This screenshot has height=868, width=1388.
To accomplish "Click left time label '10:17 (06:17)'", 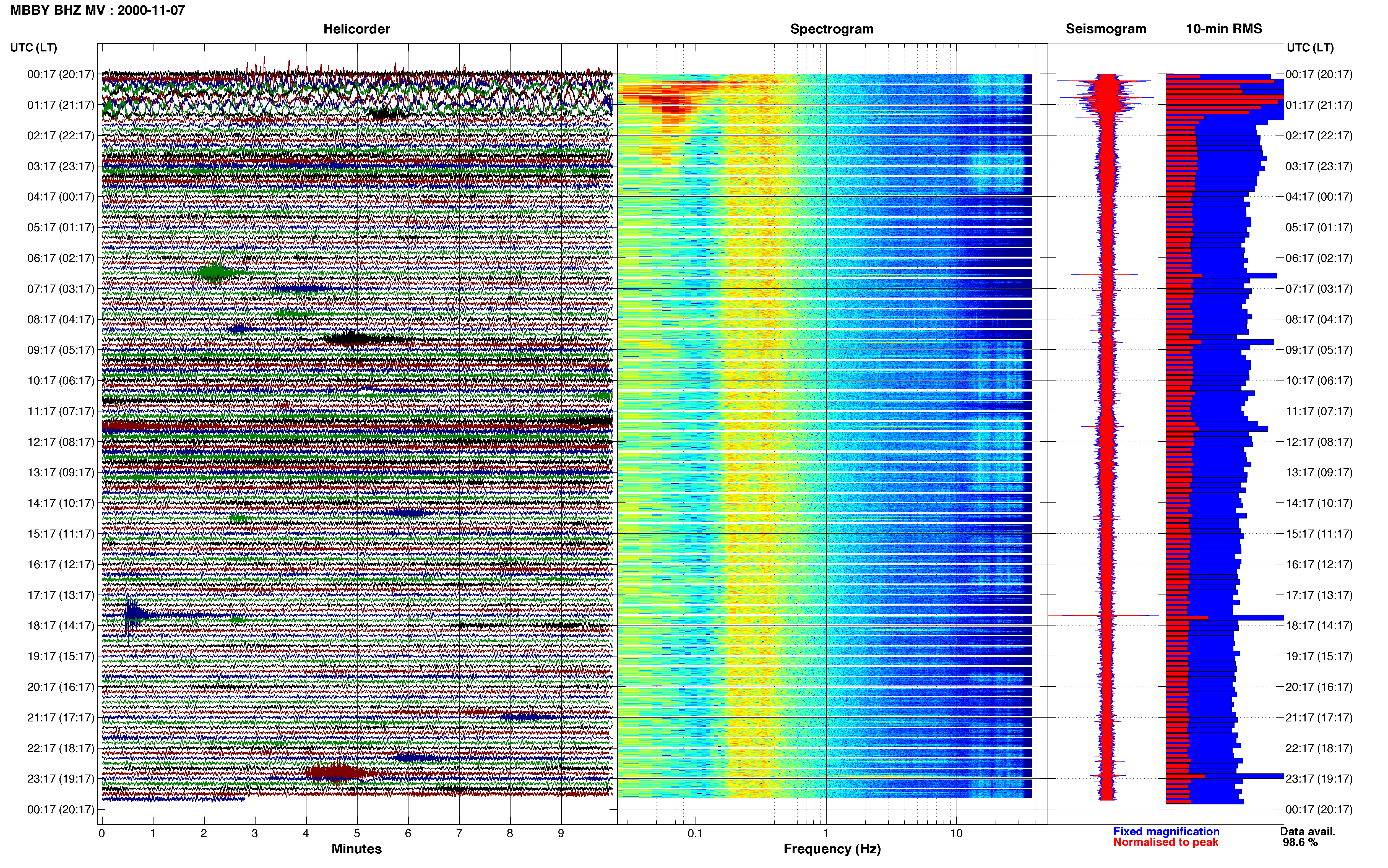I will 60,380.
